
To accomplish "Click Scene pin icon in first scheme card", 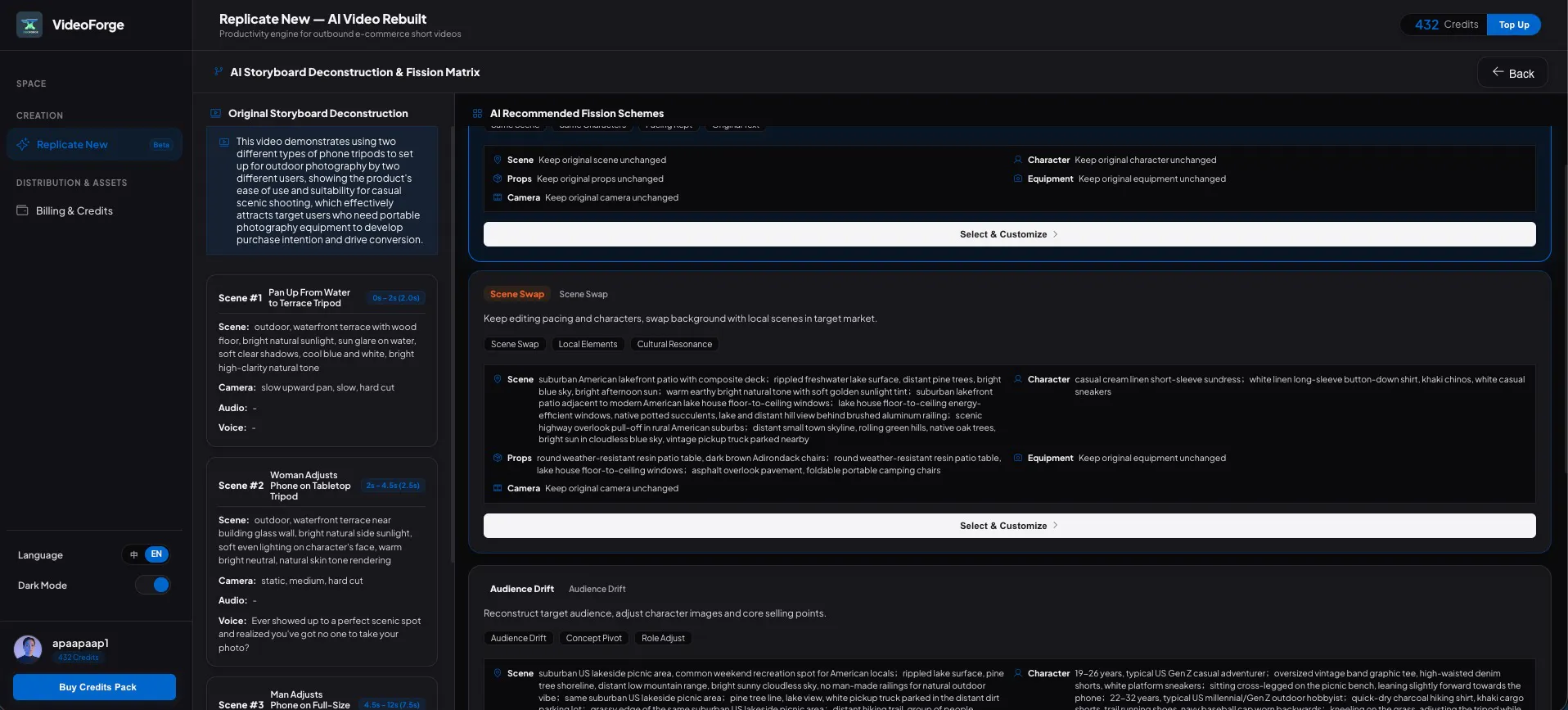I will pos(498,160).
